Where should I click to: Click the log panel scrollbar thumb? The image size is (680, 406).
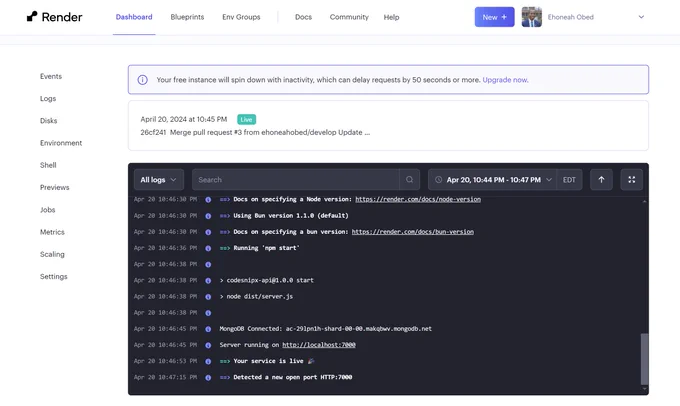[644, 359]
